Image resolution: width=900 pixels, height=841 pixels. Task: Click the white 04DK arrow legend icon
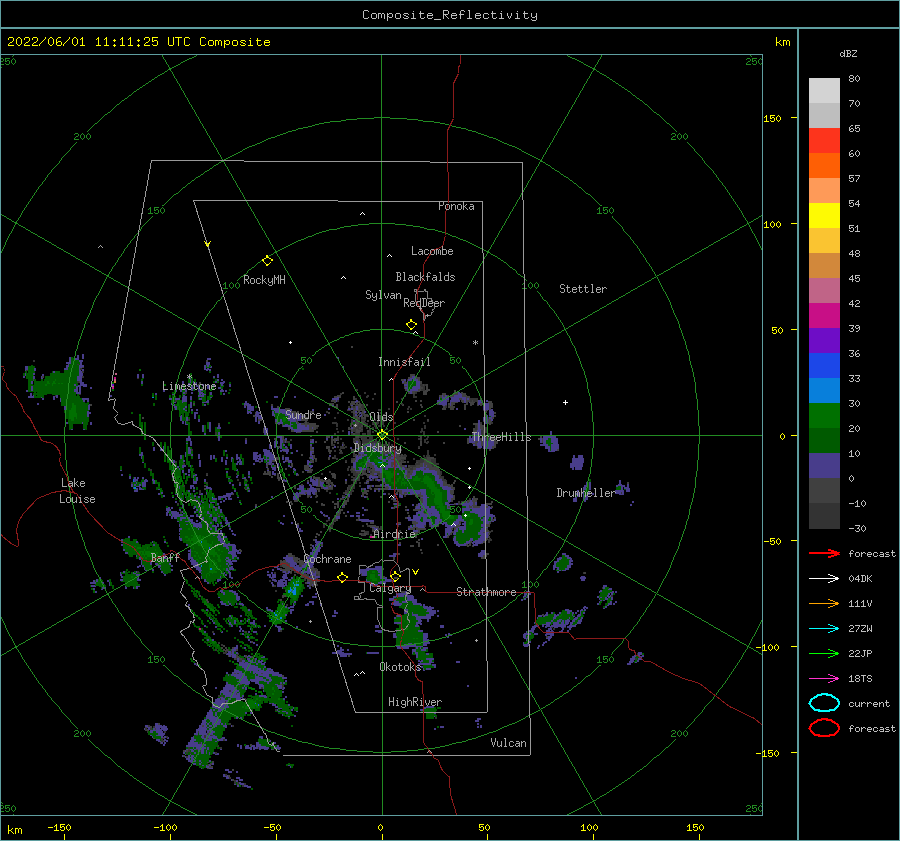(824, 579)
